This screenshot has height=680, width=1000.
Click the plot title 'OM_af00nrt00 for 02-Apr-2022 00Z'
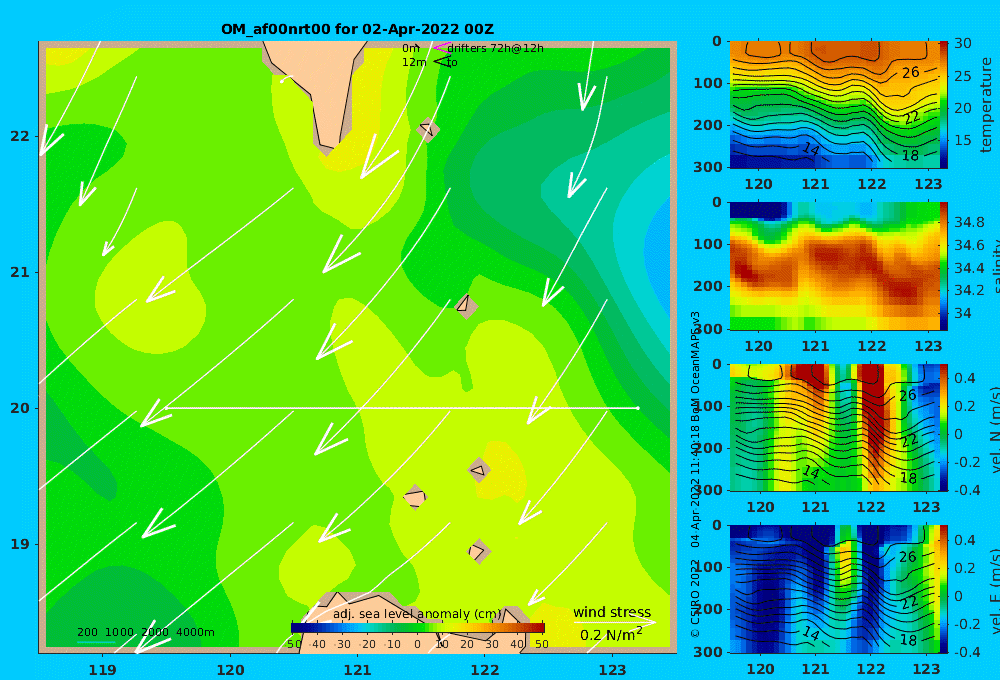(357, 29)
